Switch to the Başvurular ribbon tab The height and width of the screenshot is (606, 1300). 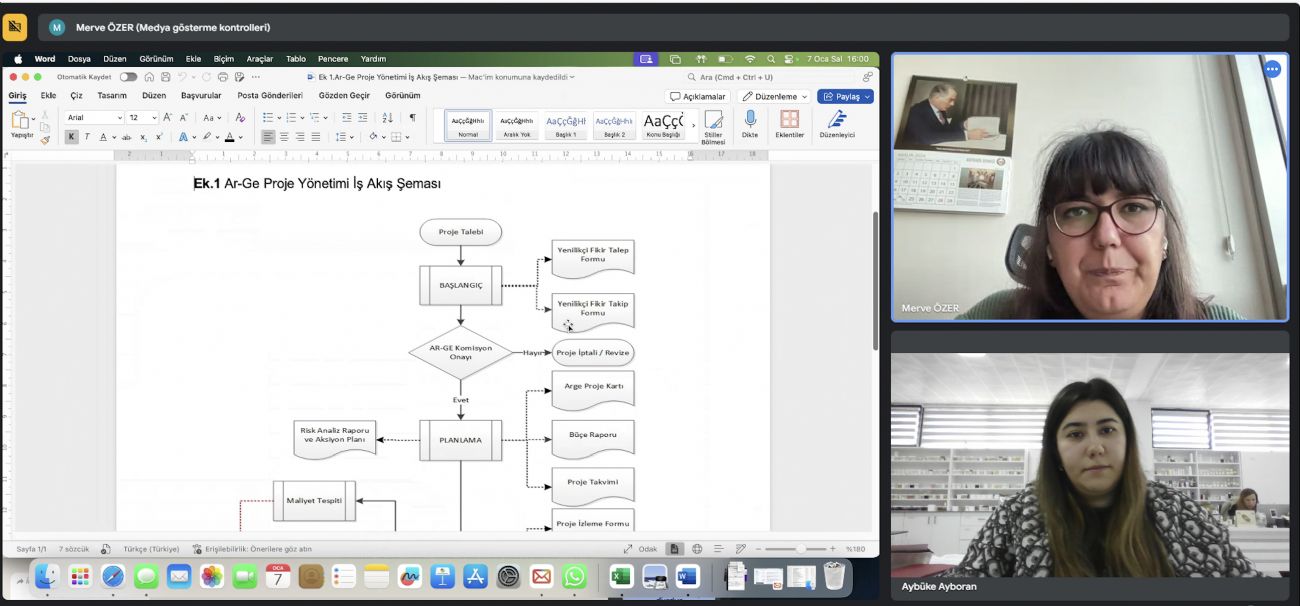click(201, 96)
